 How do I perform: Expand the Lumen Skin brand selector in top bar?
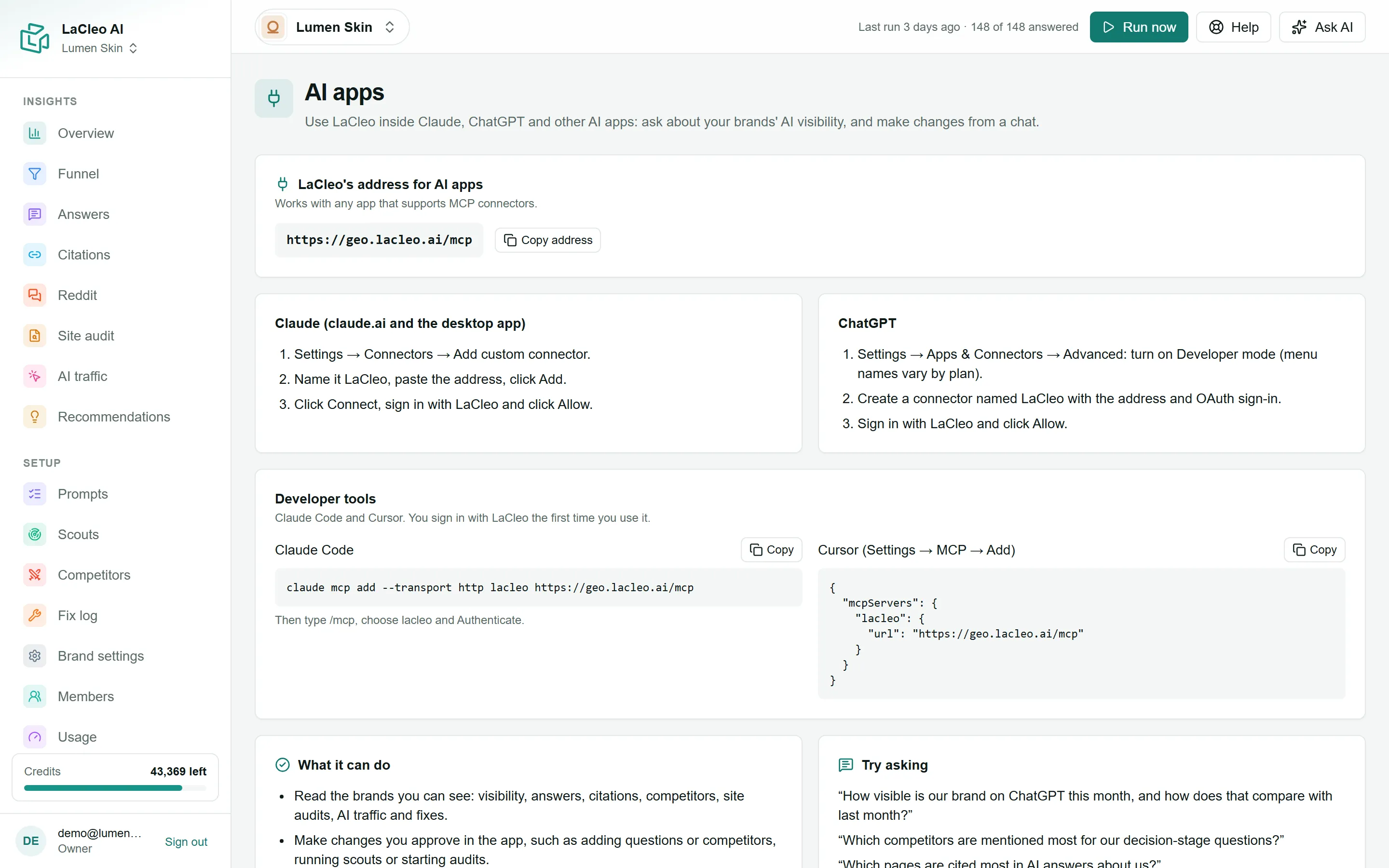(332, 27)
